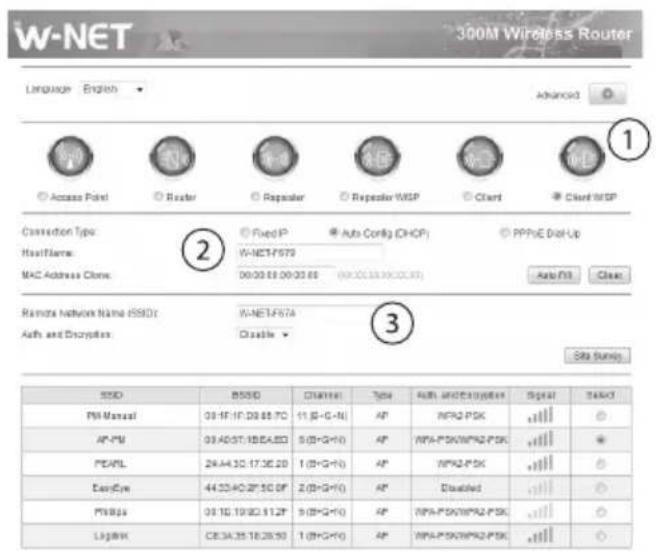The height and width of the screenshot is (551, 656).
Task: Click the Site Survey button
Action: 597,356
